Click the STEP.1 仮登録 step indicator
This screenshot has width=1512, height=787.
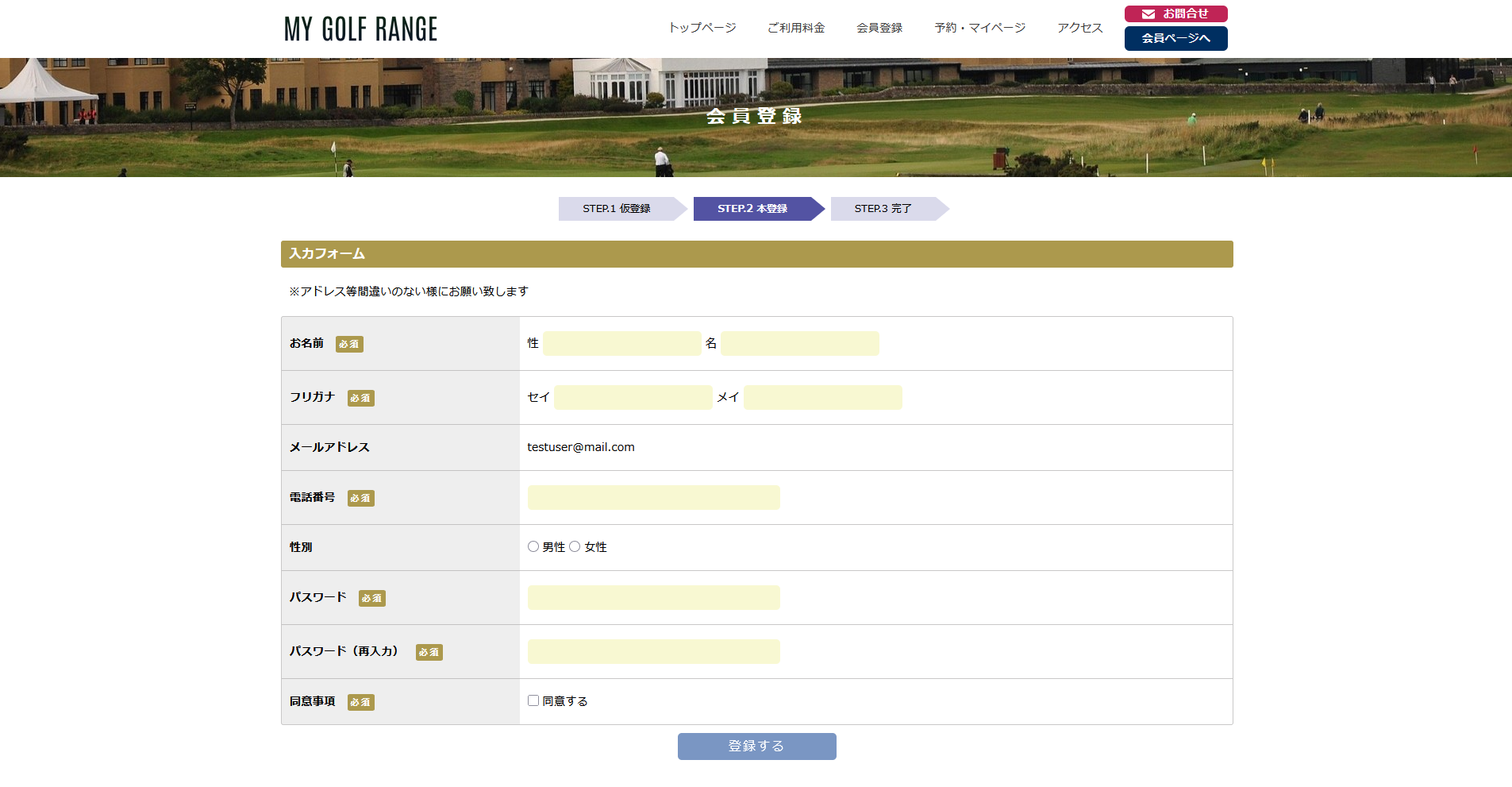(x=617, y=209)
